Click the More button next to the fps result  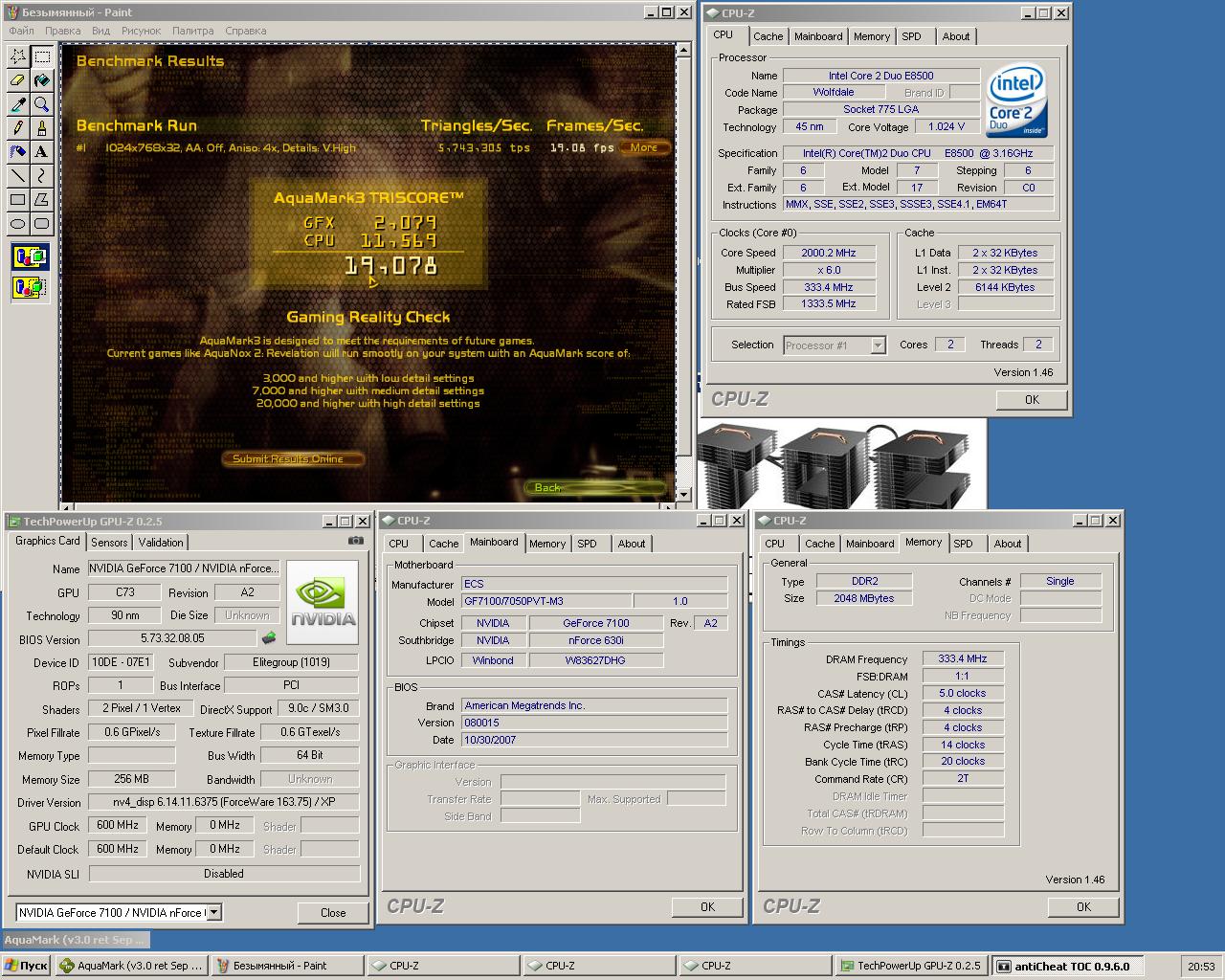[644, 147]
